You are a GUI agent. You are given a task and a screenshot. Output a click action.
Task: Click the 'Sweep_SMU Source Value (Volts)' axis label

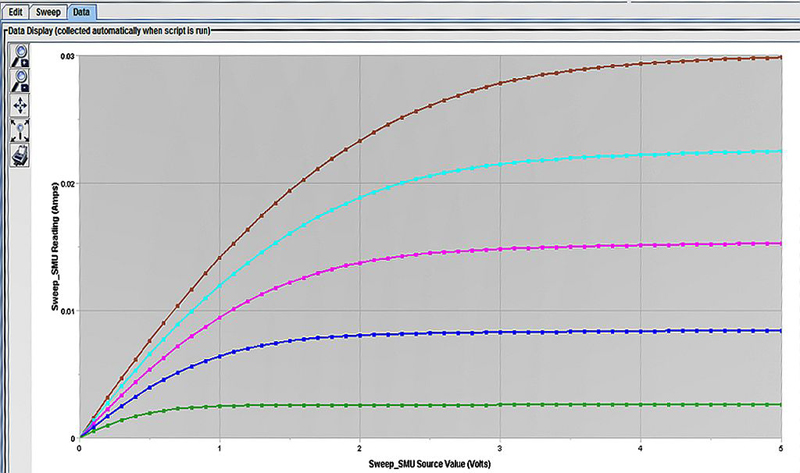[430, 464]
